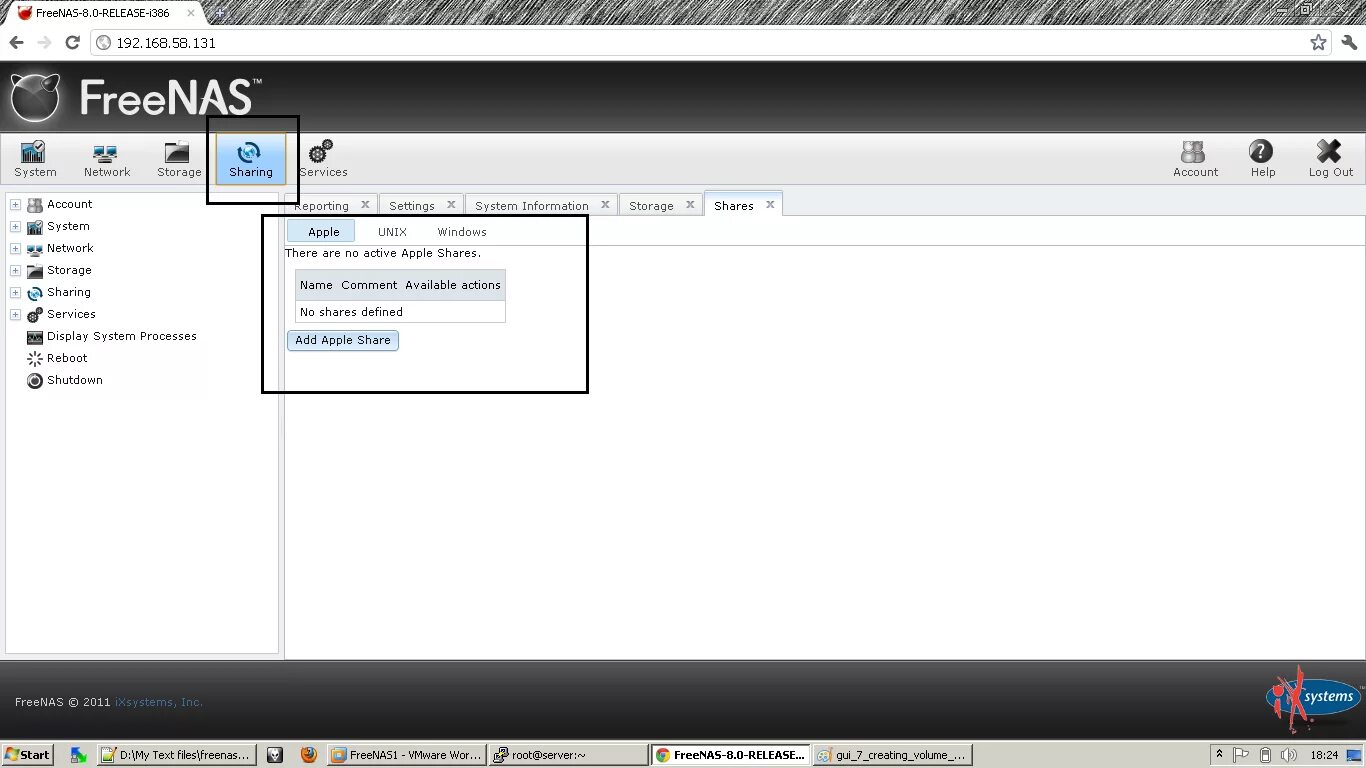Open the FreeNAS1 VMware Workstation taskbar item
The width and height of the screenshot is (1366, 768).
click(406, 755)
